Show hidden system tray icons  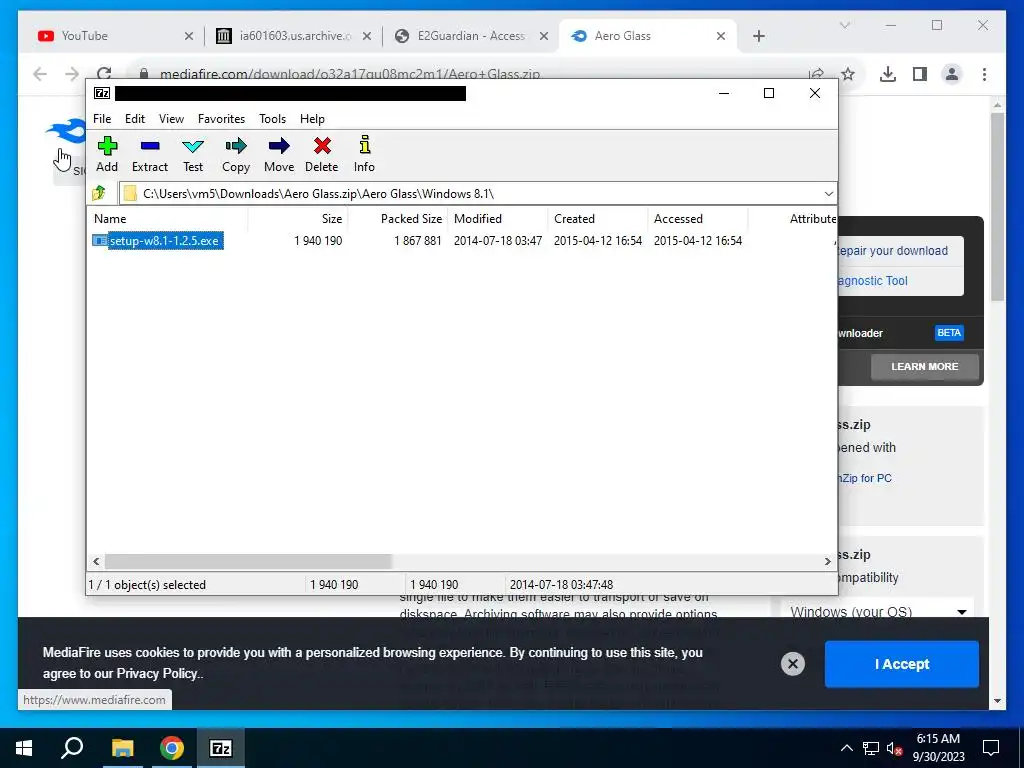click(846, 748)
